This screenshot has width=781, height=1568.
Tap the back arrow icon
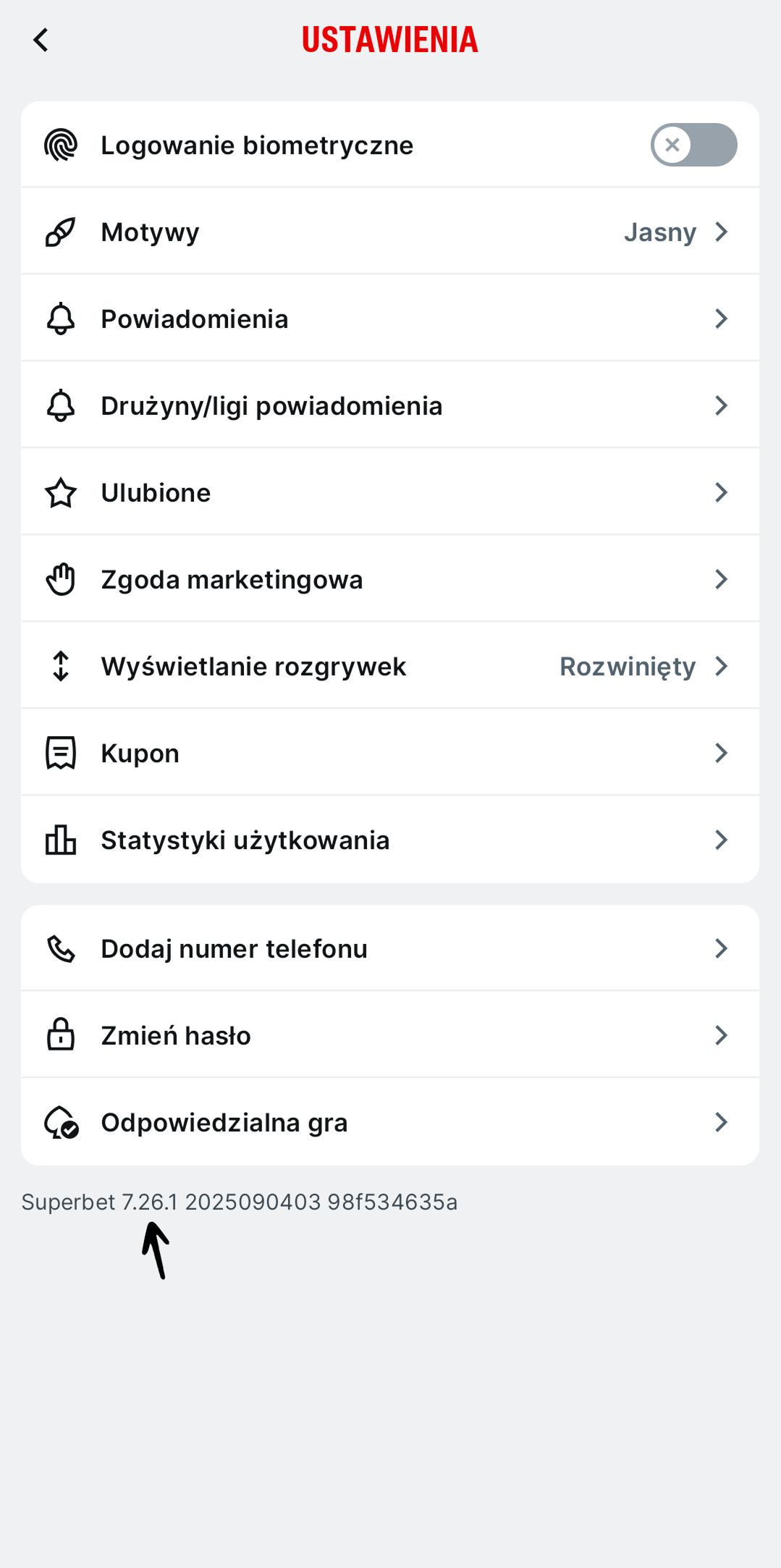(x=41, y=40)
